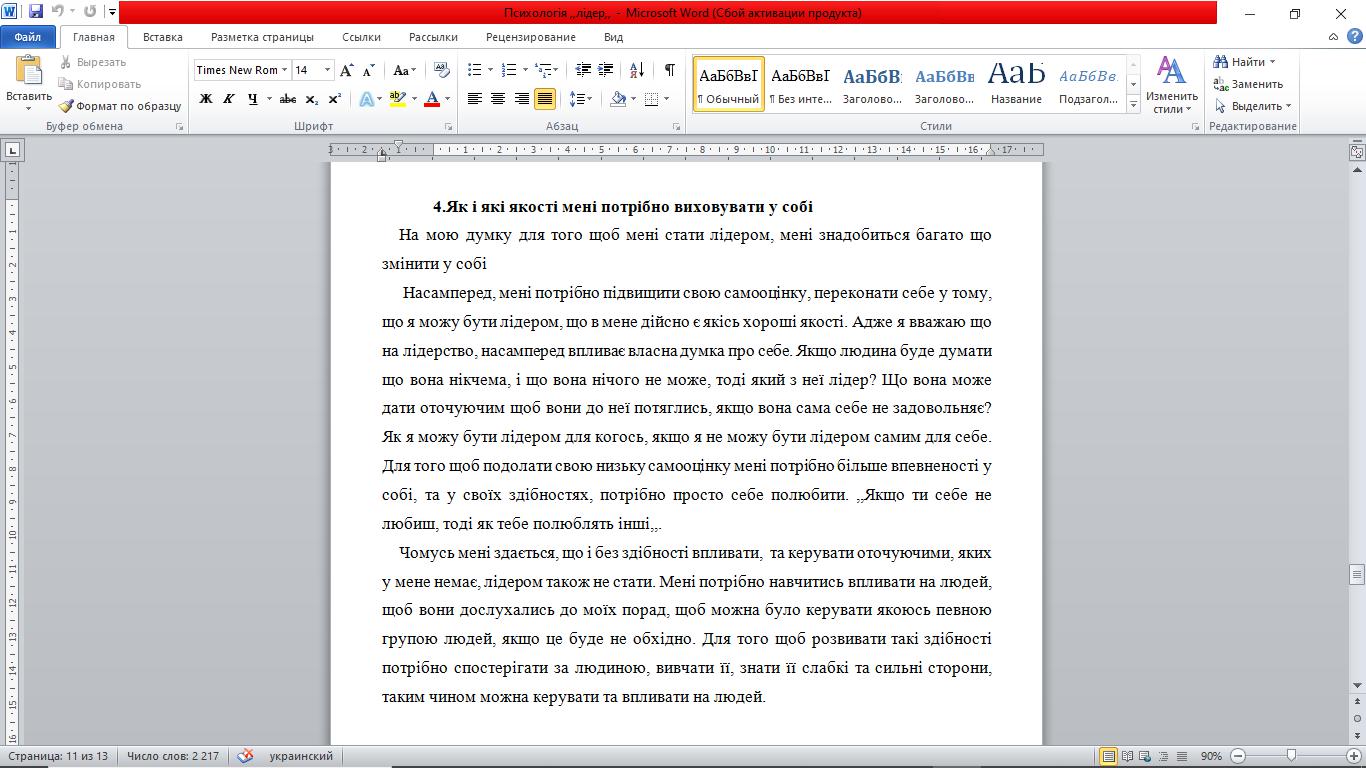Open the Рецензирование ribbon tab

531,37
